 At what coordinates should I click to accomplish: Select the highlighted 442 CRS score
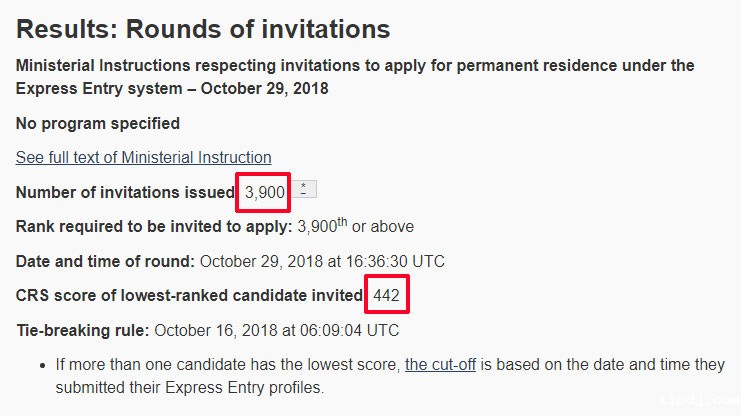point(388,296)
